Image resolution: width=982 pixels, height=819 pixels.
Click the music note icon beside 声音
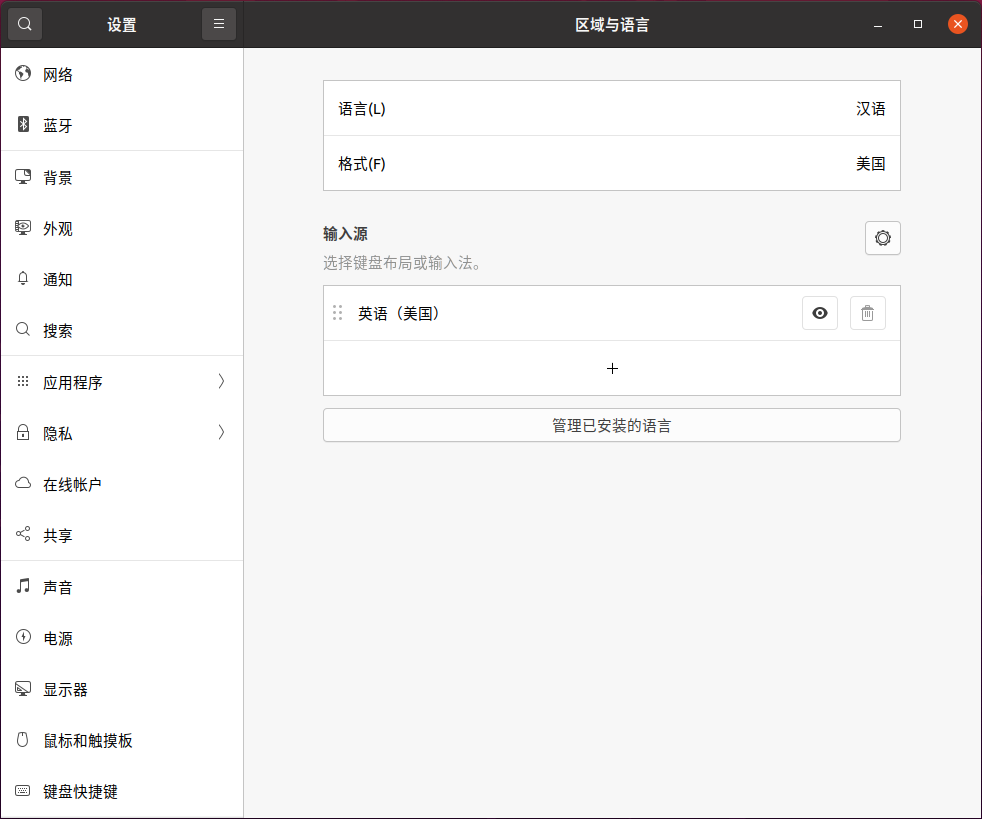pos(23,586)
